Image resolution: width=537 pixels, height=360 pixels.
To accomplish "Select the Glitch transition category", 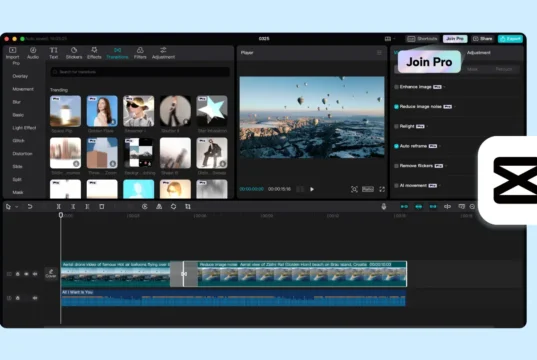I will click(18, 141).
